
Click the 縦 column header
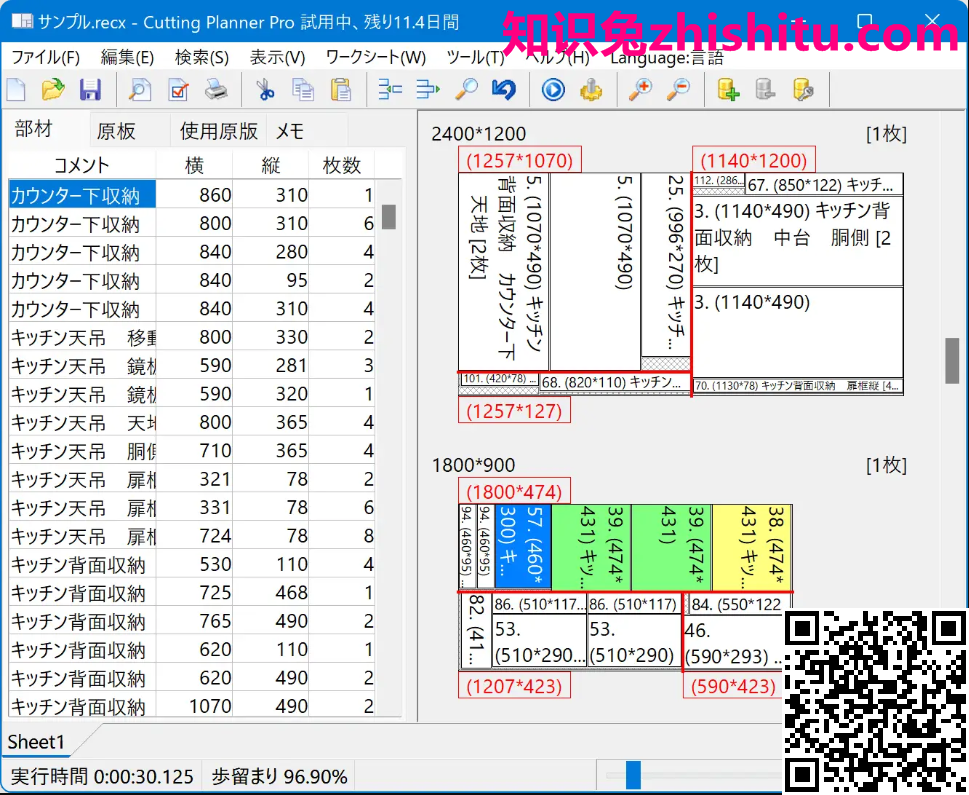coord(270,165)
